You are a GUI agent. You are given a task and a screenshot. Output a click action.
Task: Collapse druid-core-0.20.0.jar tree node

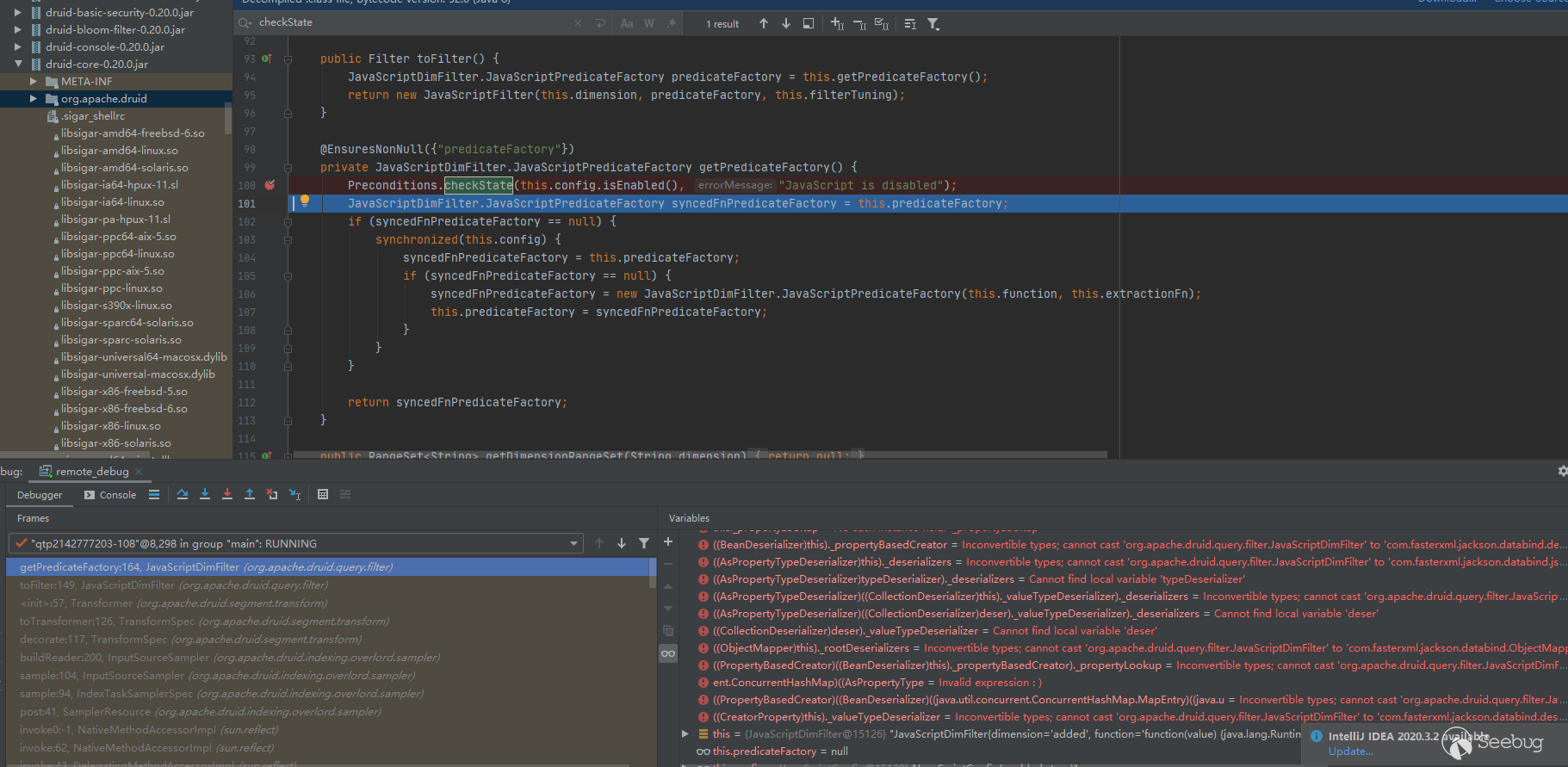tap(18, 65)
